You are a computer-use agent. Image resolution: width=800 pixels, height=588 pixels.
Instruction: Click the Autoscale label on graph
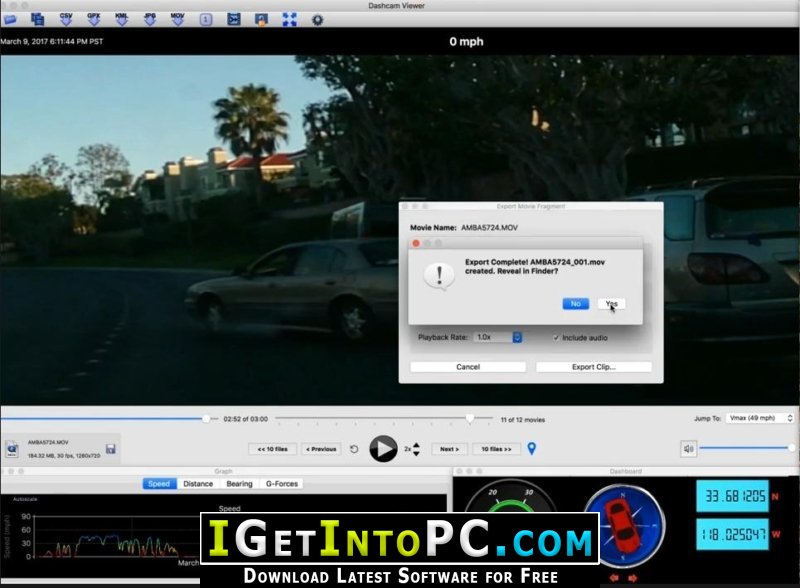click(x=25, y=499)
